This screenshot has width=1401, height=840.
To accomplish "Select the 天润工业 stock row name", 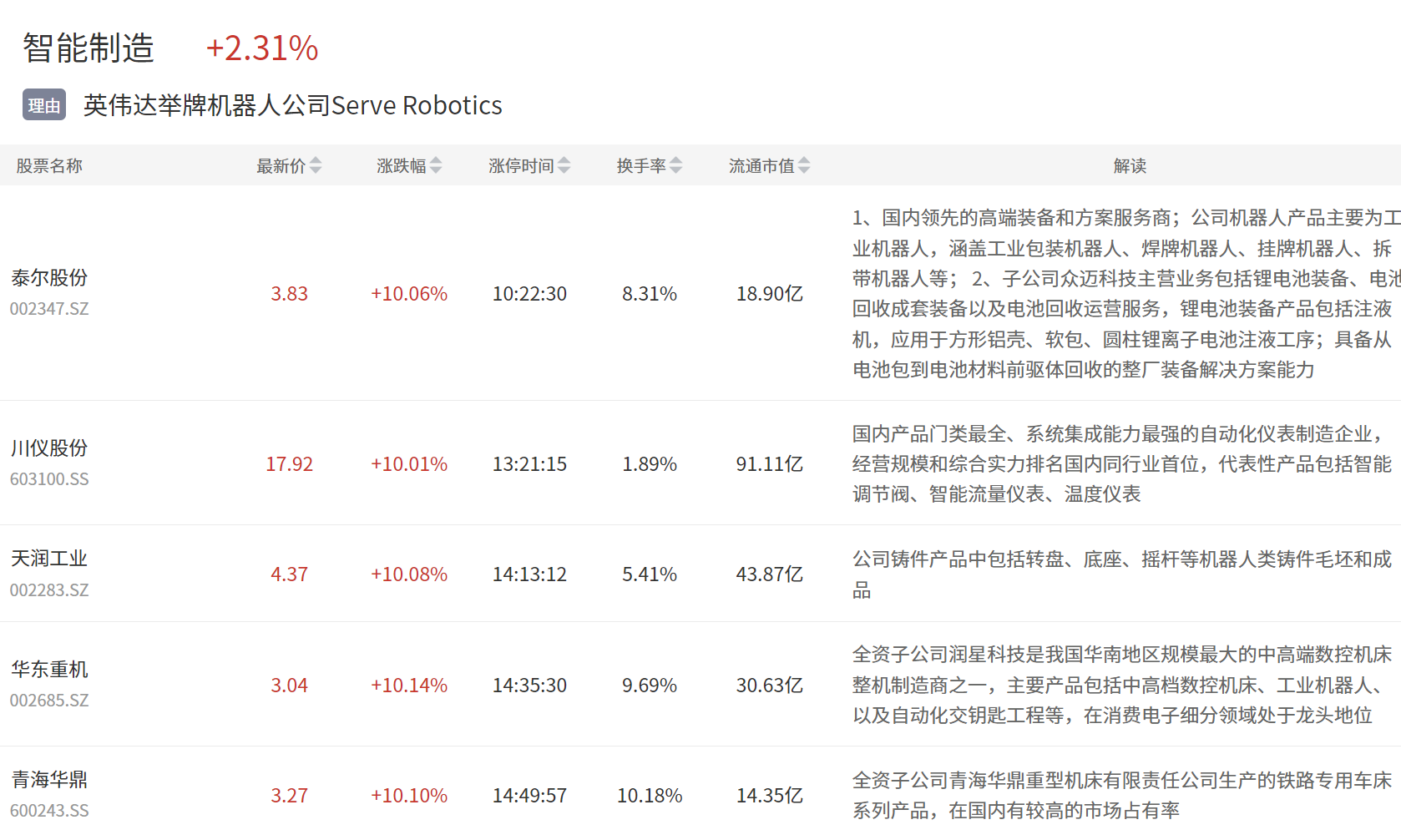I will 49,559.
